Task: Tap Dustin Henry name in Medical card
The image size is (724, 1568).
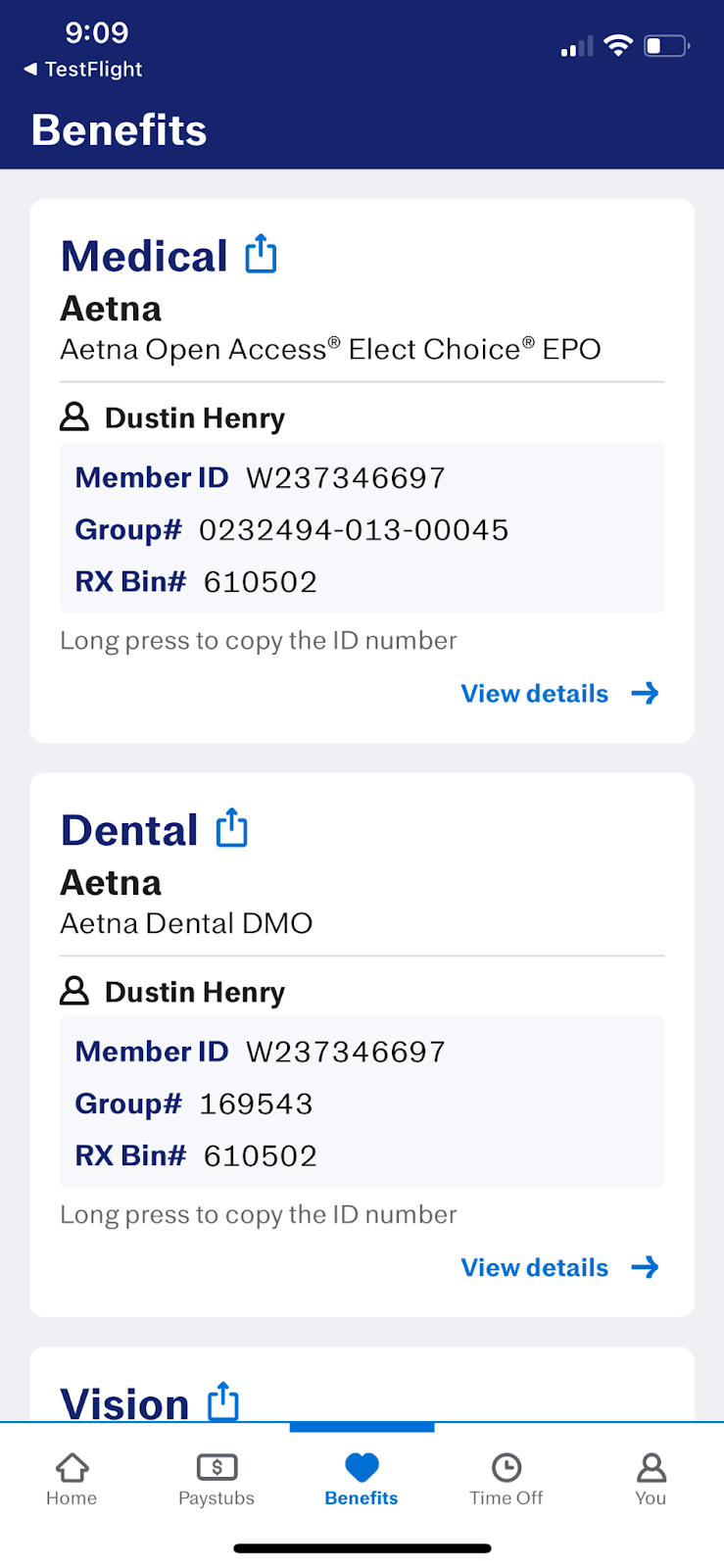Action: click(195, 418)
